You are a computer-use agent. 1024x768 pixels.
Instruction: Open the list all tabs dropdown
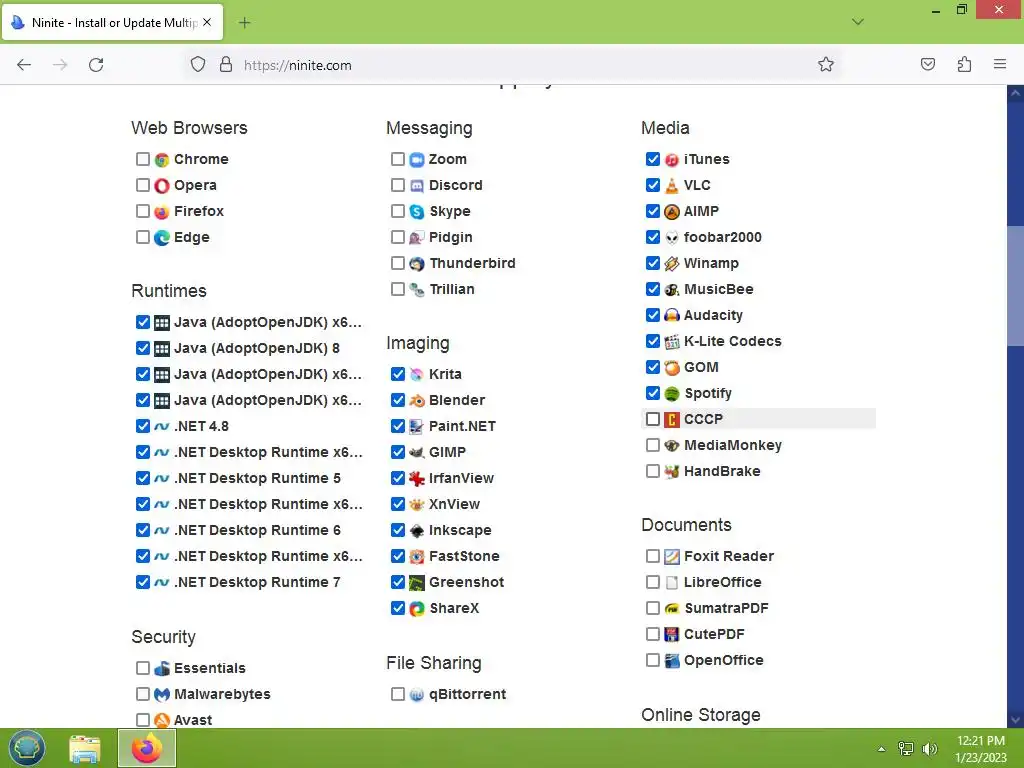point(857,22)
